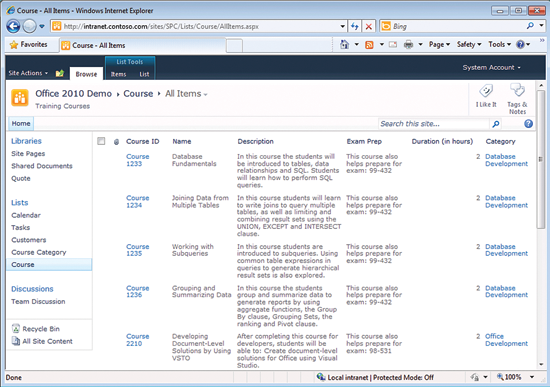Select the Course - All Items browser tab
550x387 pixels.
142,45
